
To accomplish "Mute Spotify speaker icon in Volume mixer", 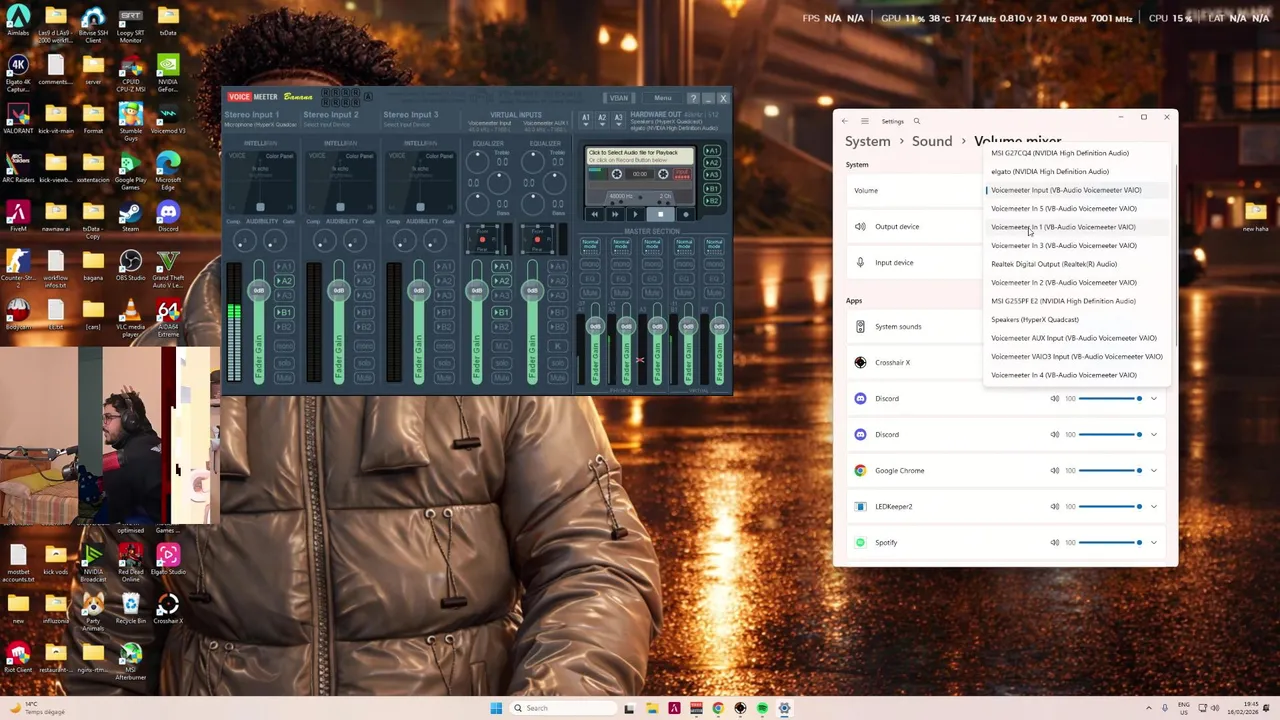I will (1054, 542).
